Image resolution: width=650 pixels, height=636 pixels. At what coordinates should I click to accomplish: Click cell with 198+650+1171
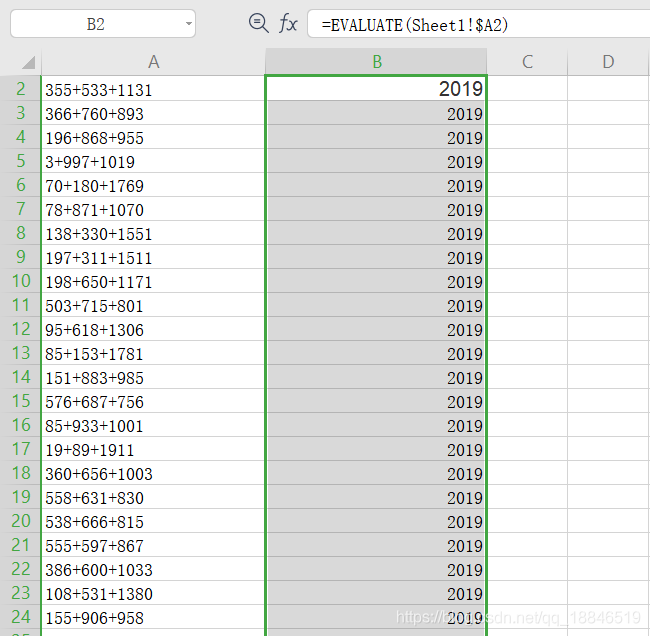pyautogui.click(x=153, y=281)
